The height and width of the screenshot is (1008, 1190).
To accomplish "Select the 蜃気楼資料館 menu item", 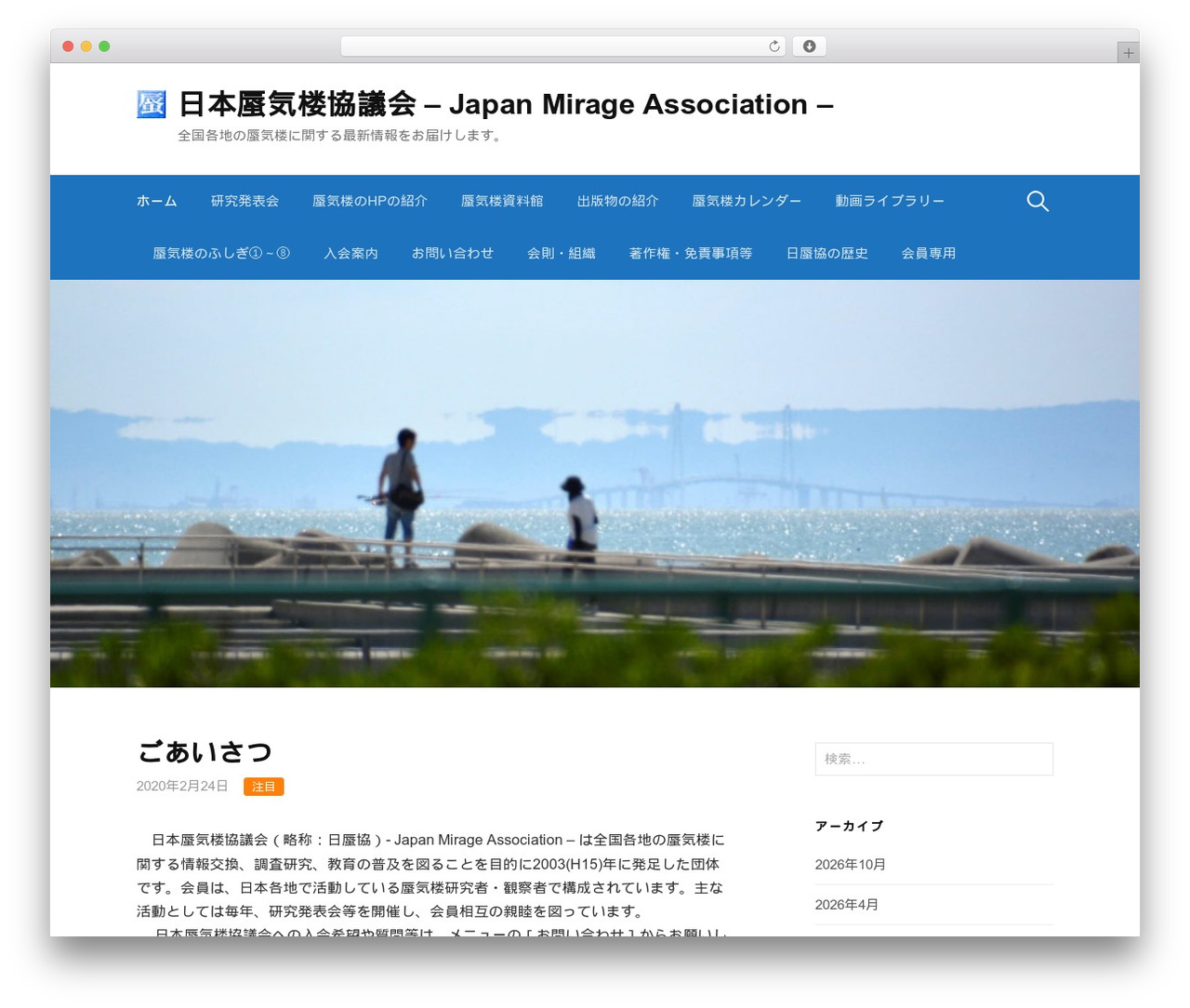I will click(x=502, y=201).
